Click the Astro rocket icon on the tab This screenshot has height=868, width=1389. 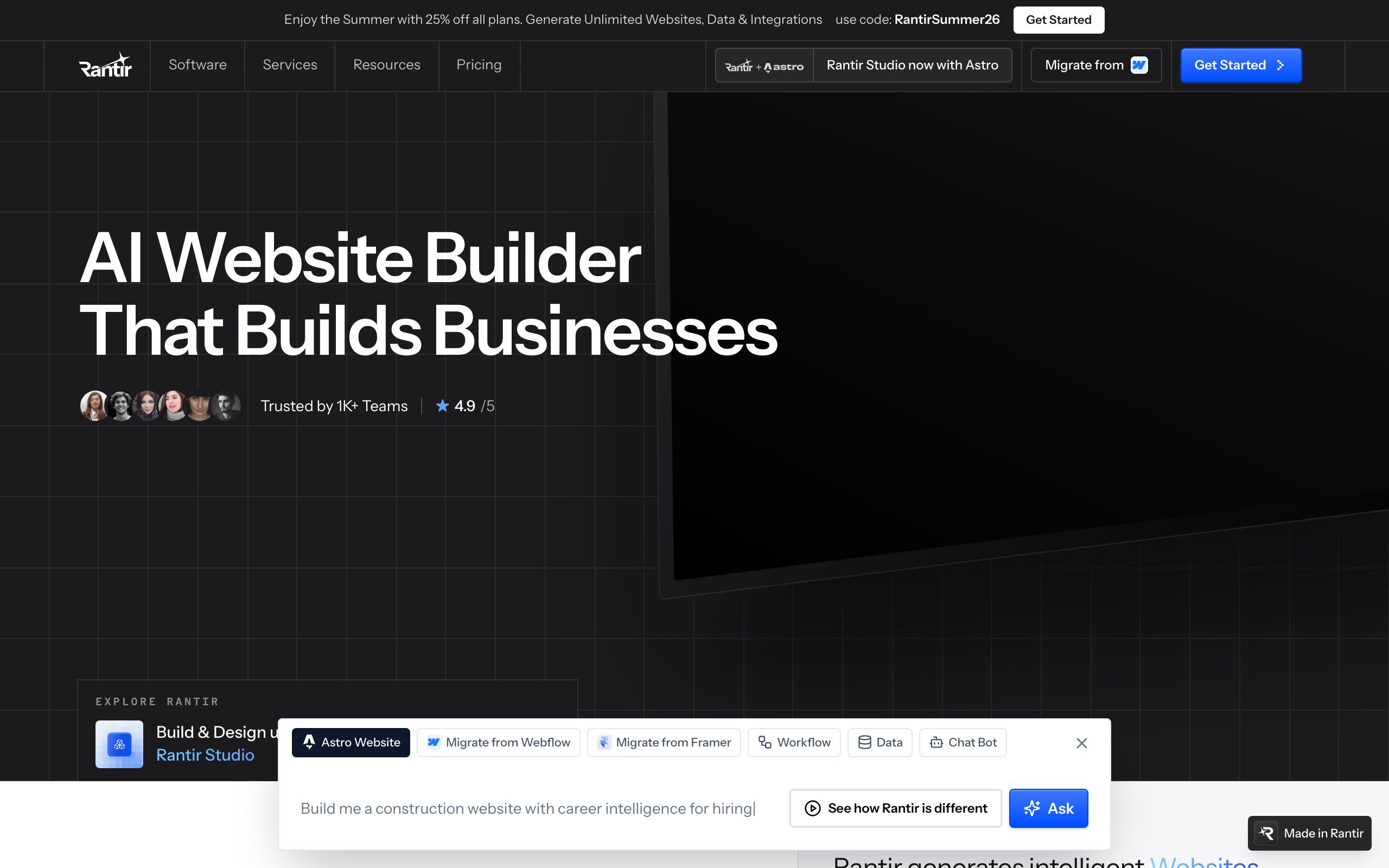tap(309, 742)
